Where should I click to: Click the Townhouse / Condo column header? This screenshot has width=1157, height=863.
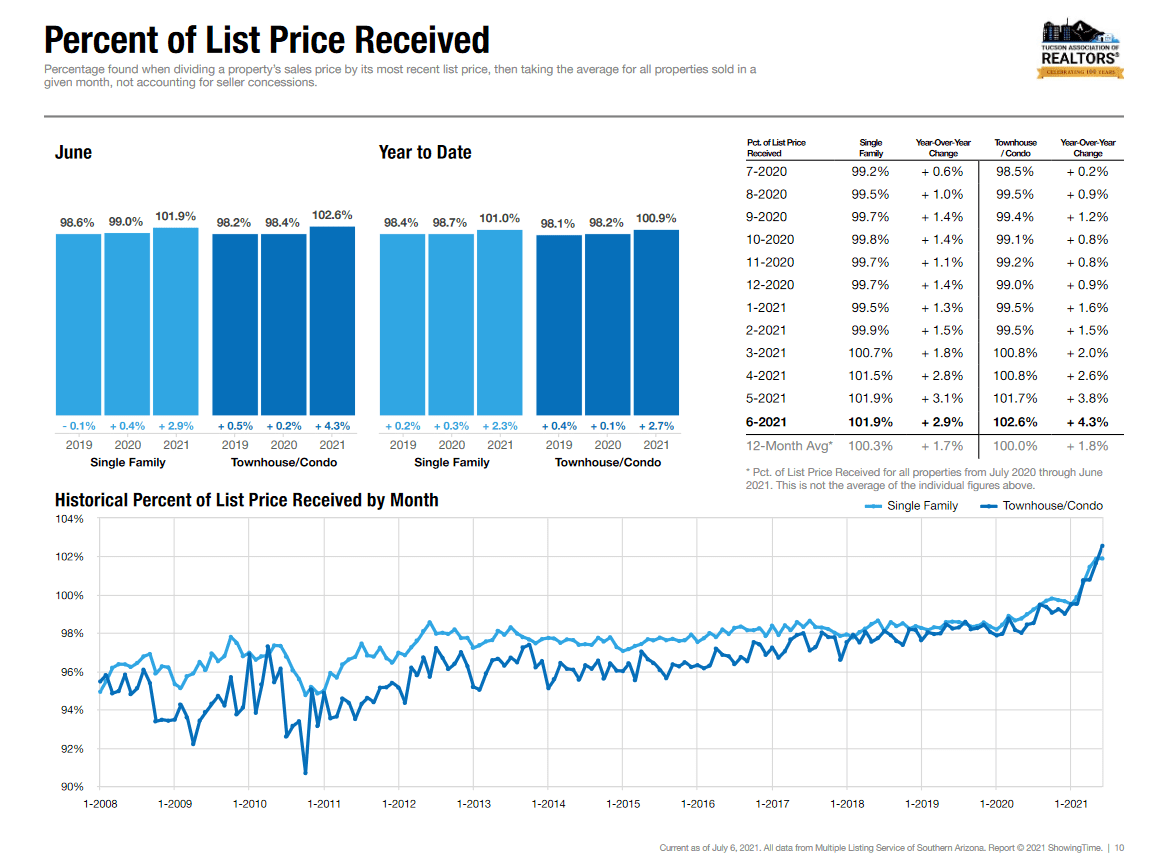pyautogui.click(x=1015, y=148)
